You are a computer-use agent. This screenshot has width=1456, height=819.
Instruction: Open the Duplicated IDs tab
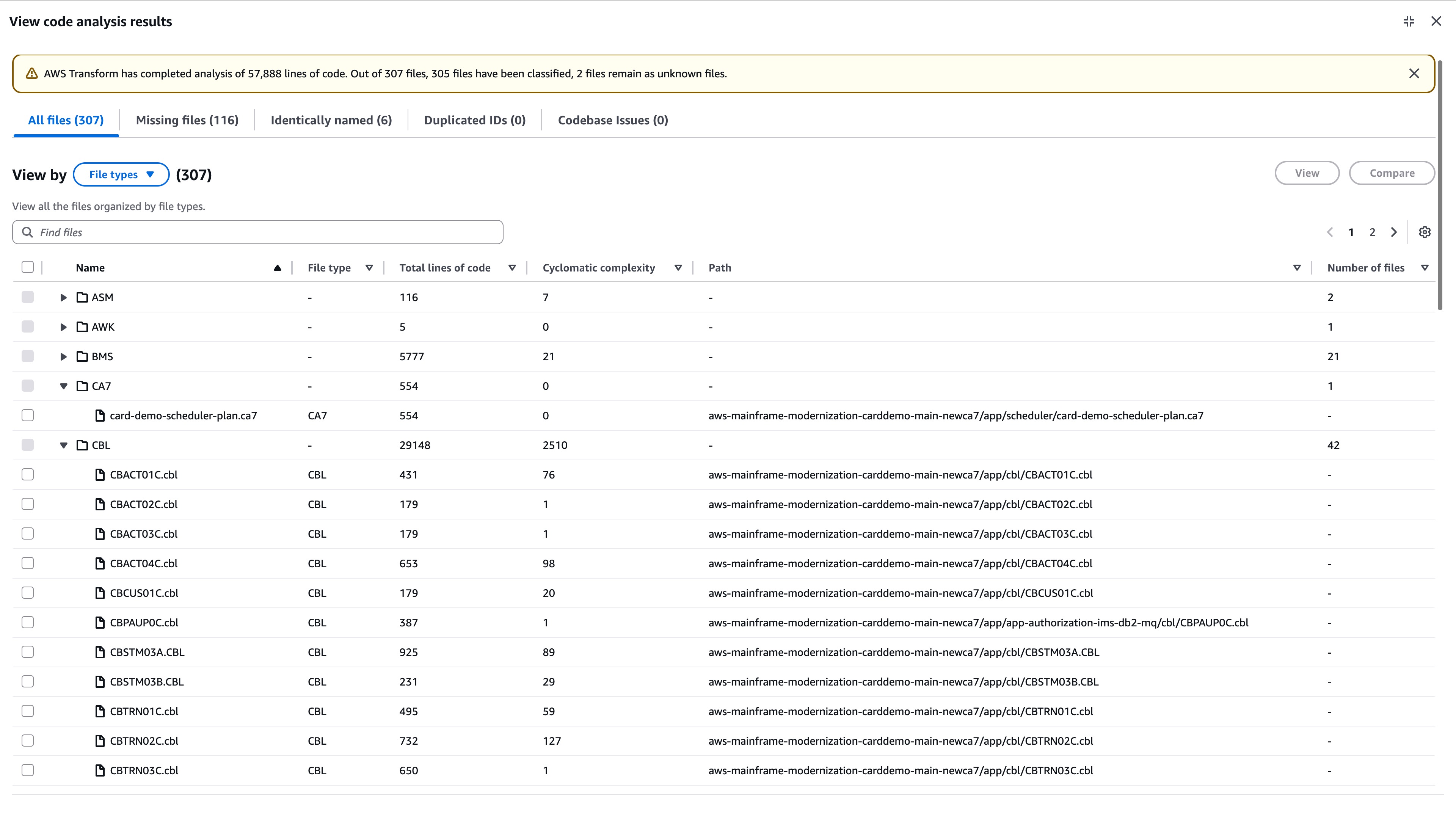[x=475, y=120]
